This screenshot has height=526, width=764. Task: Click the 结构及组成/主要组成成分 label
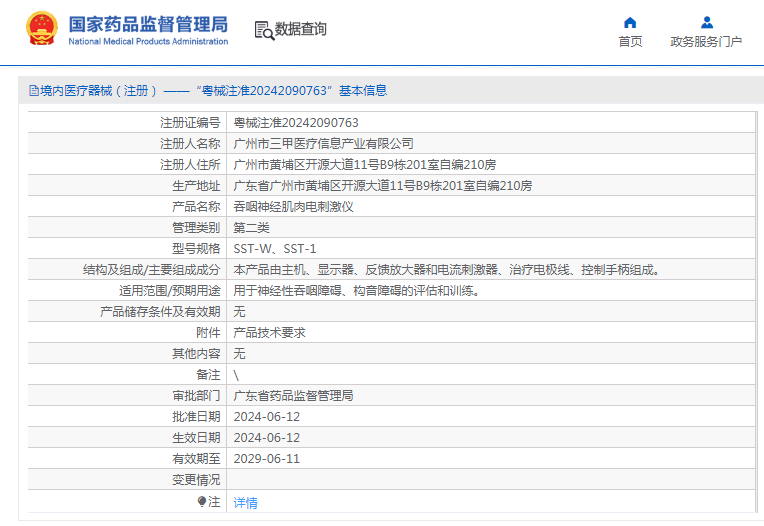(x=152, y=269)
